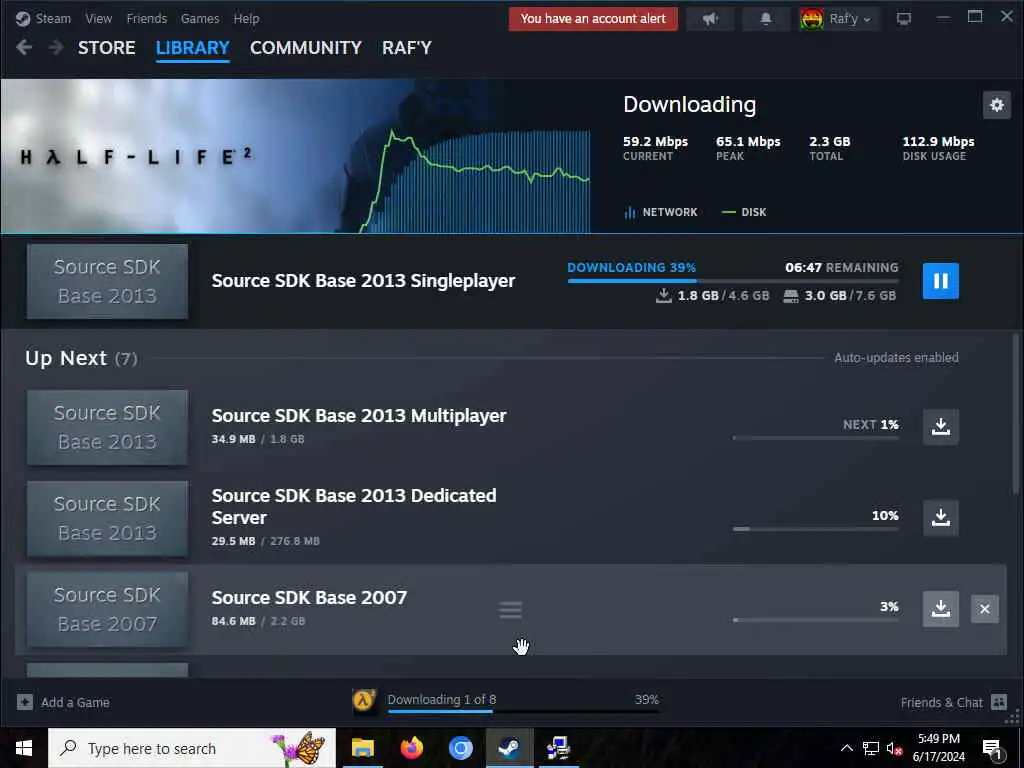Click the download icon for Source SDK Base 2007
Image resolution: width=1024 pixels, height=768 pixels.
(940, 609)
